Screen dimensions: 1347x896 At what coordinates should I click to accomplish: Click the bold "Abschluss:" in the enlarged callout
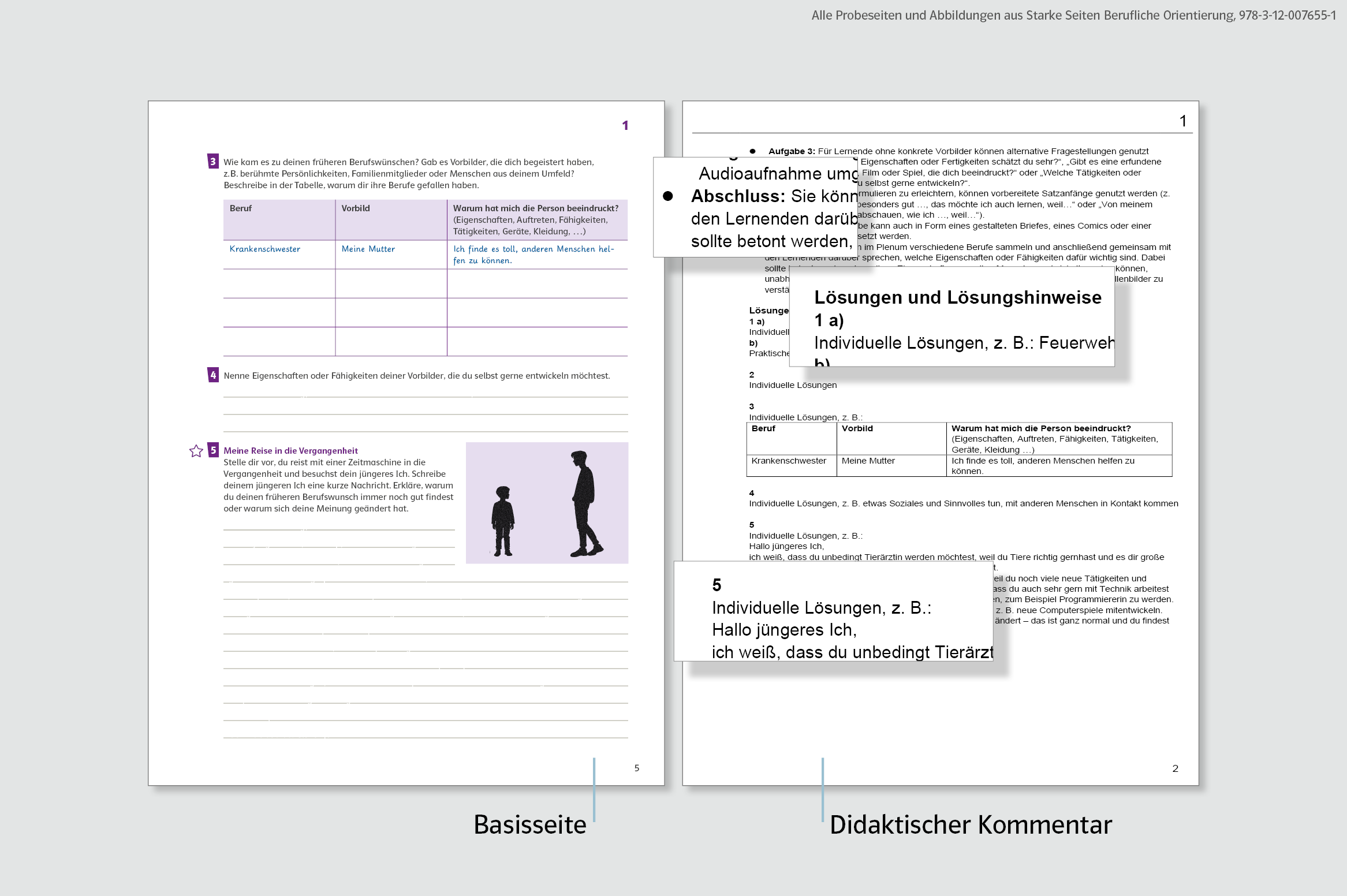click(738, 196)
